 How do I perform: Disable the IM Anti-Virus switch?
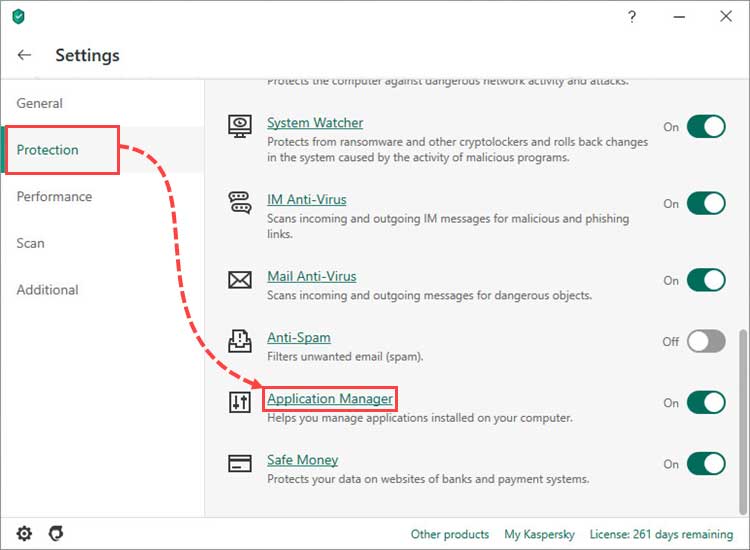706,203
